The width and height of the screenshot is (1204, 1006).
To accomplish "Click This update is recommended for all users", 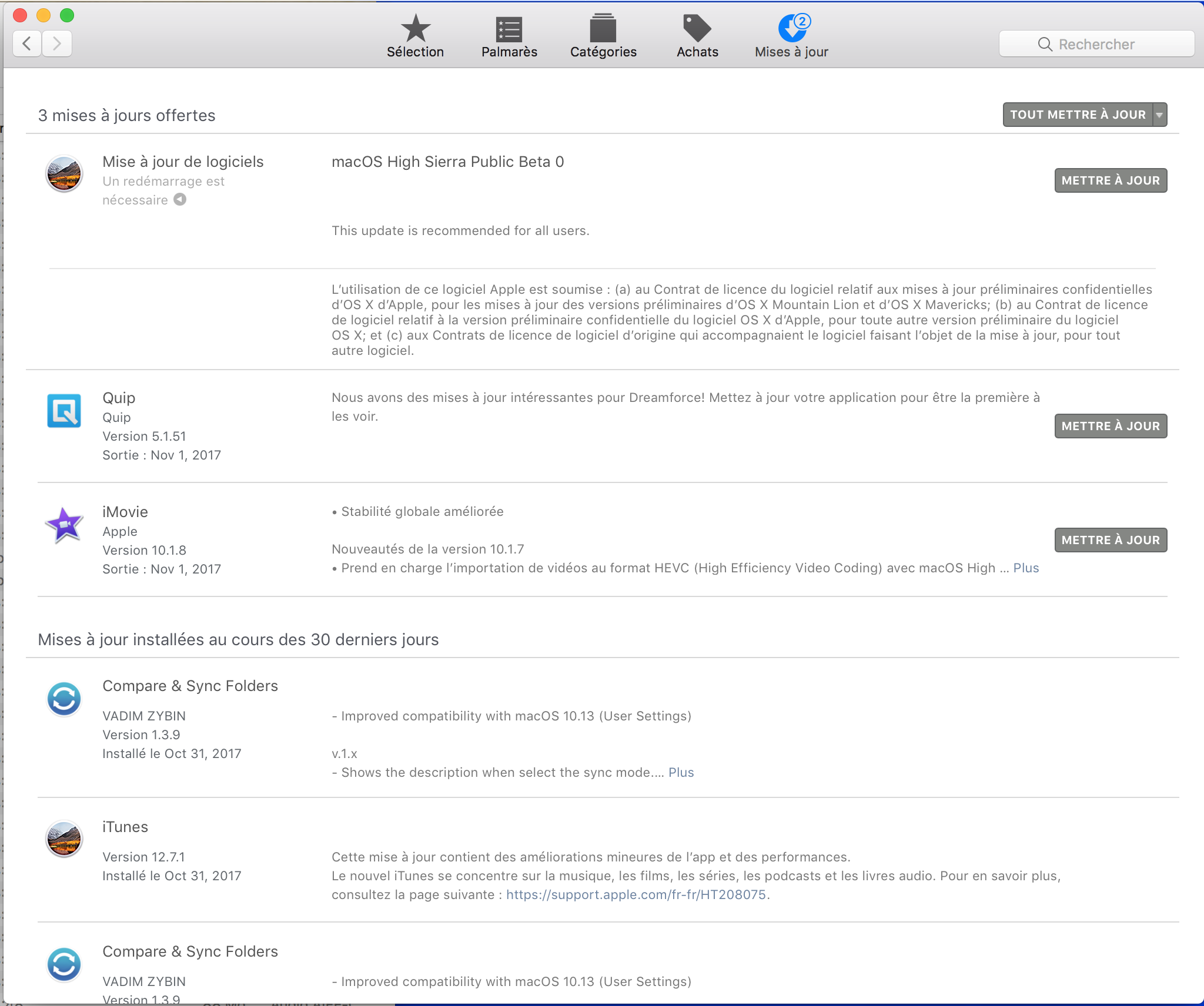I will click(460, 231).
